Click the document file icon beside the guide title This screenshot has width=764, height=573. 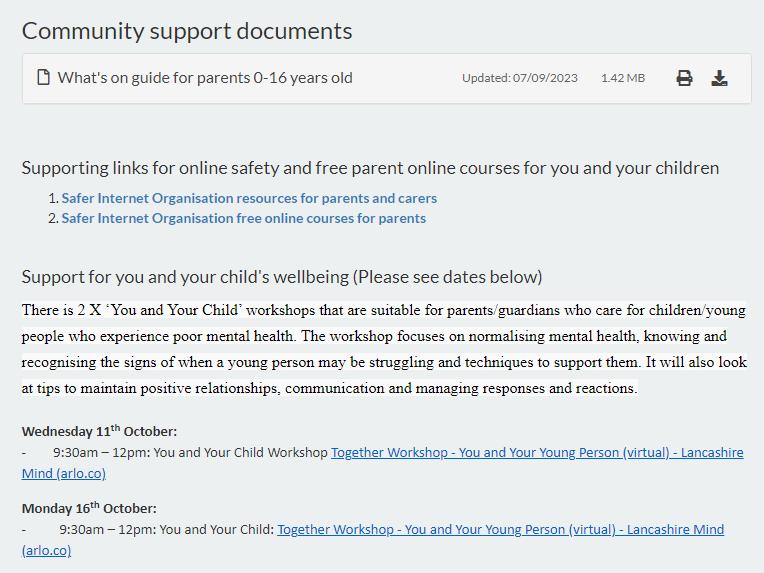click(x=43, y=77)
